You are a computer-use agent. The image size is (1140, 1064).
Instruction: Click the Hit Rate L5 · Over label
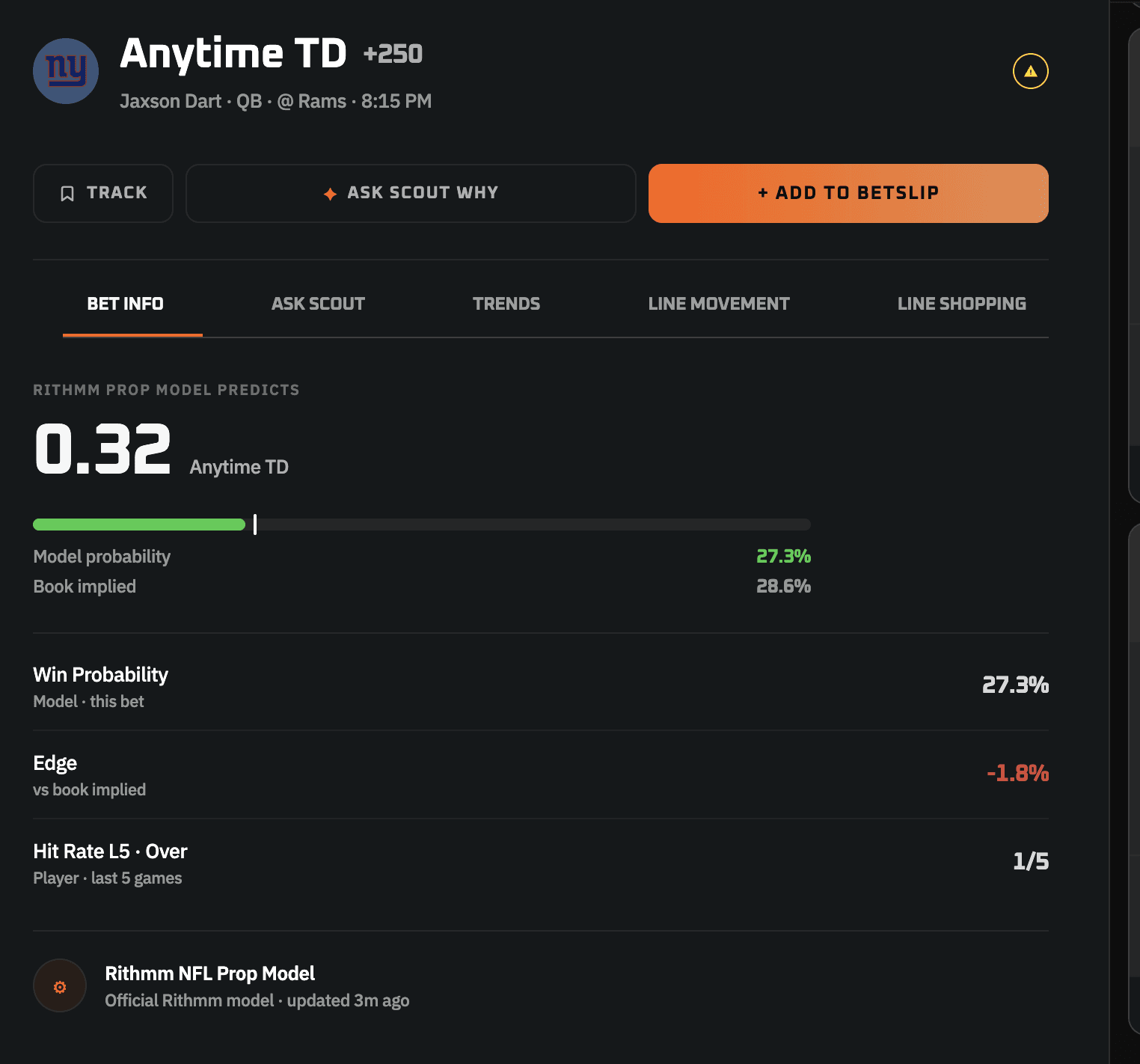[111, 851]
